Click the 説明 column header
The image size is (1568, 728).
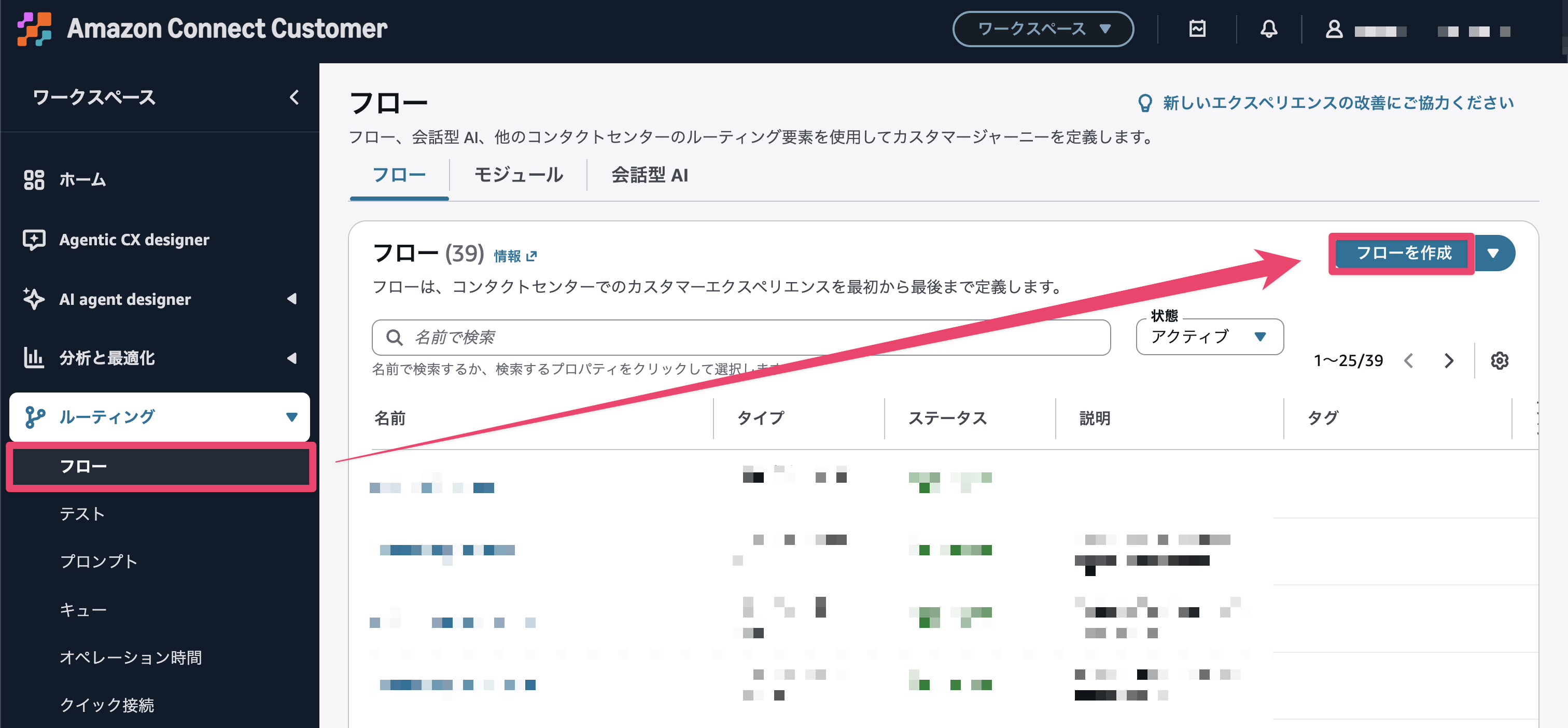1095,418
